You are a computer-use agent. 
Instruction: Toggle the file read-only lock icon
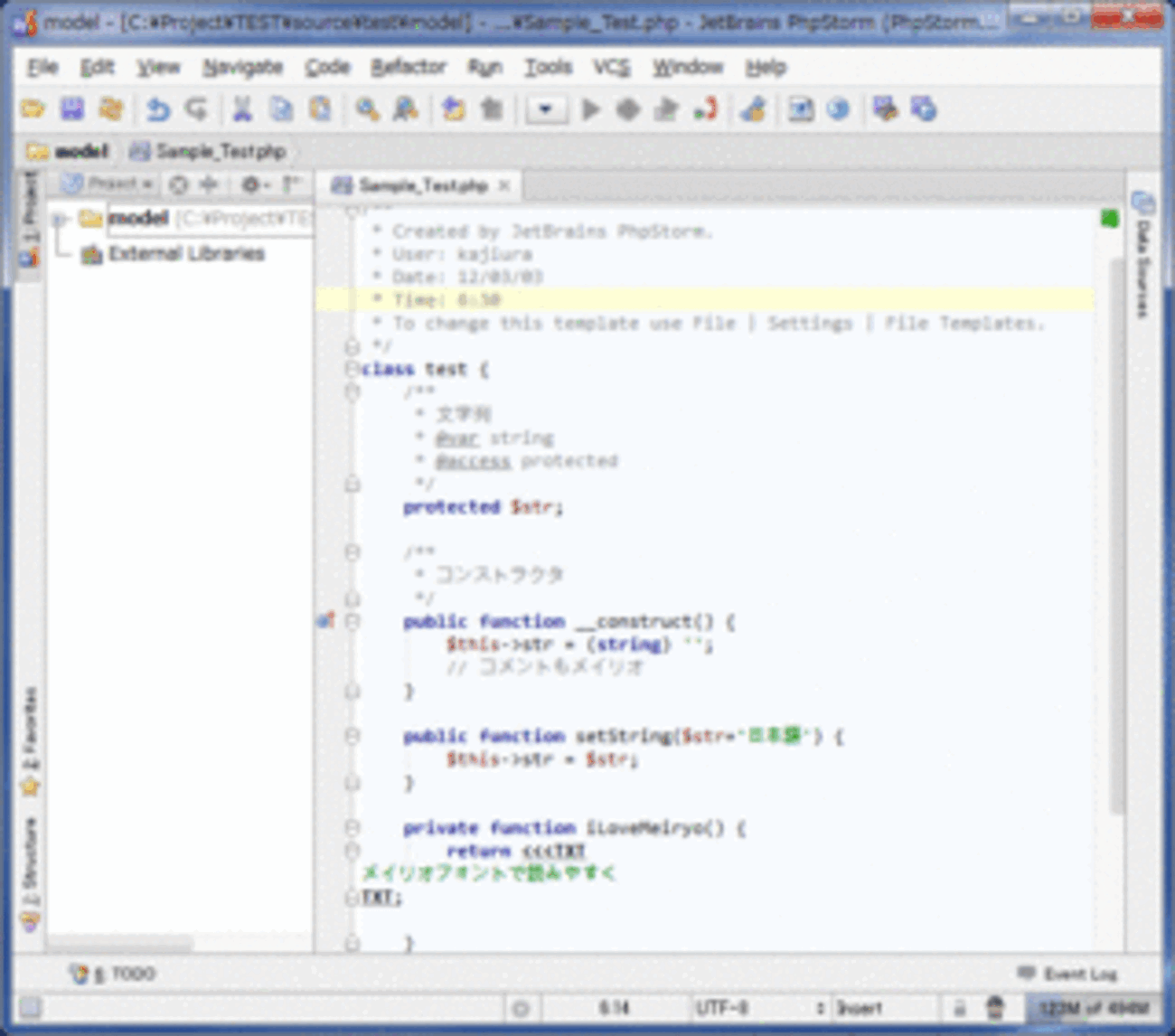click(x=960, y=1007)
